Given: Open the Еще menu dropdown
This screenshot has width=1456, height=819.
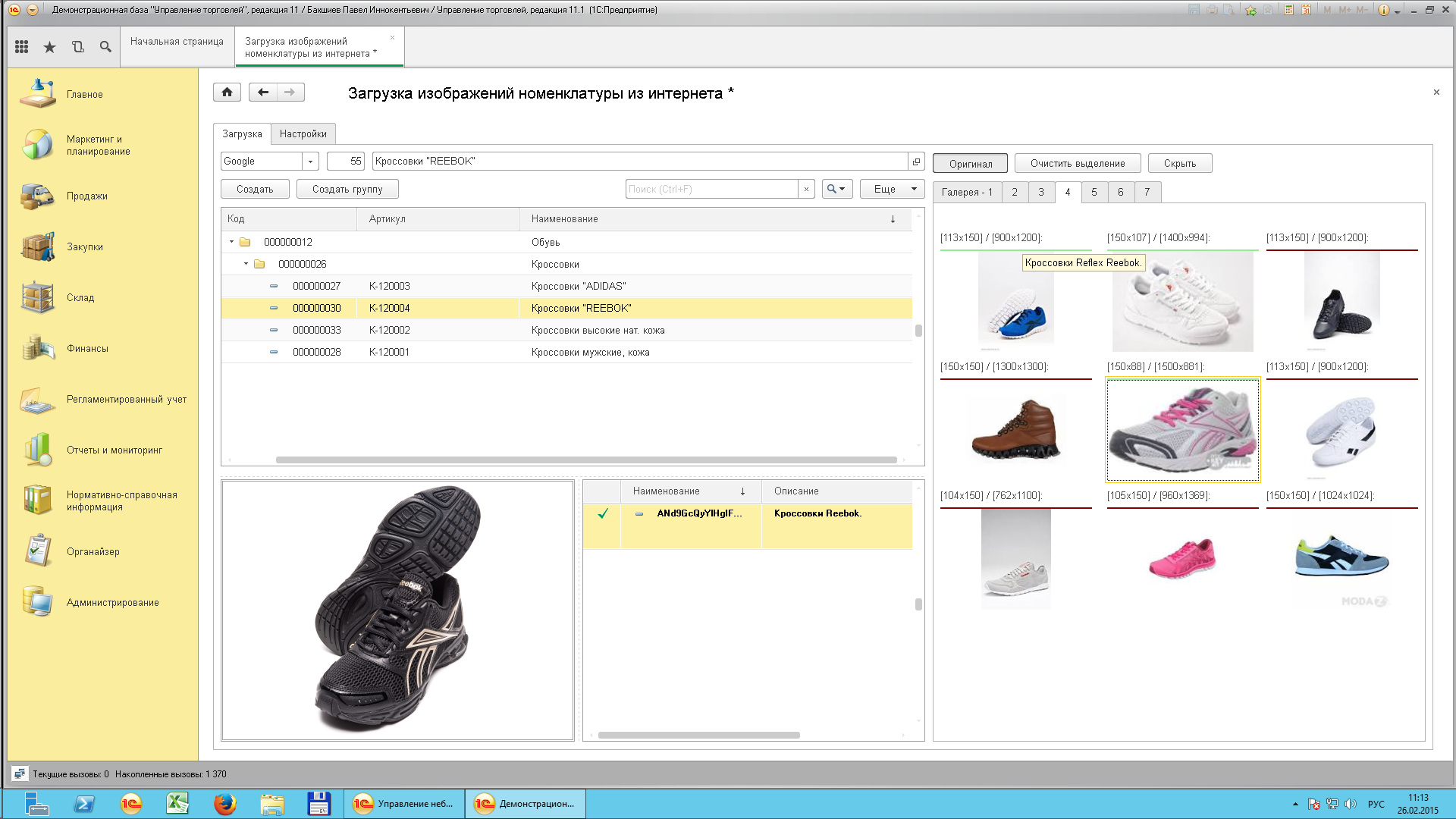Looking at the screenshot, I should [892, 189].
